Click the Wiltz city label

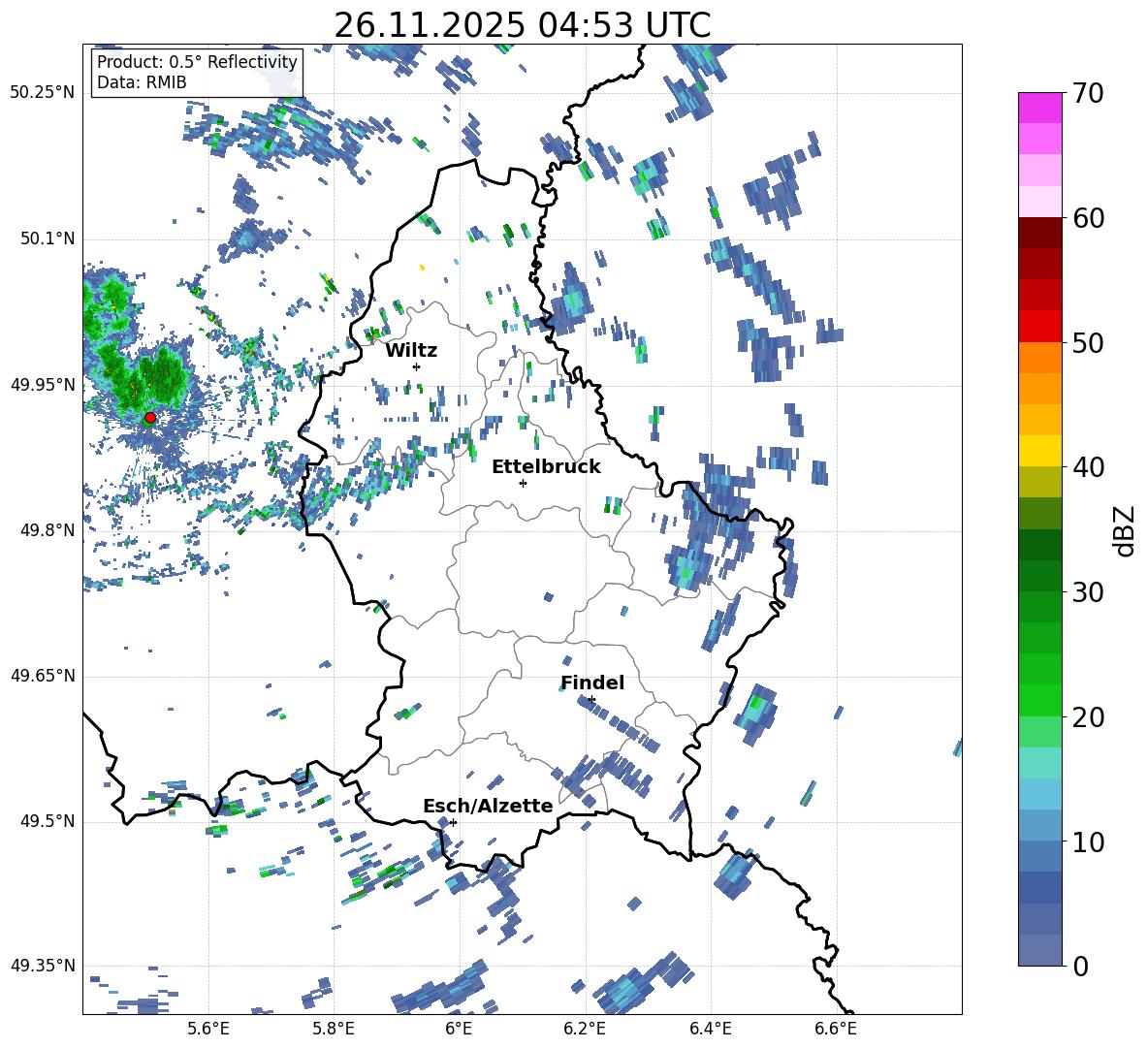coord(411,351)
